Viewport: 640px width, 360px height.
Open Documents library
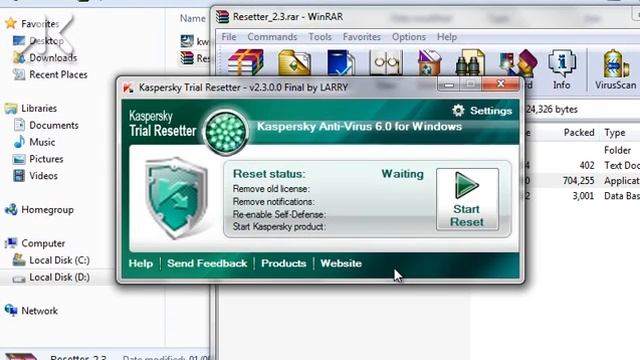point(54,125)
